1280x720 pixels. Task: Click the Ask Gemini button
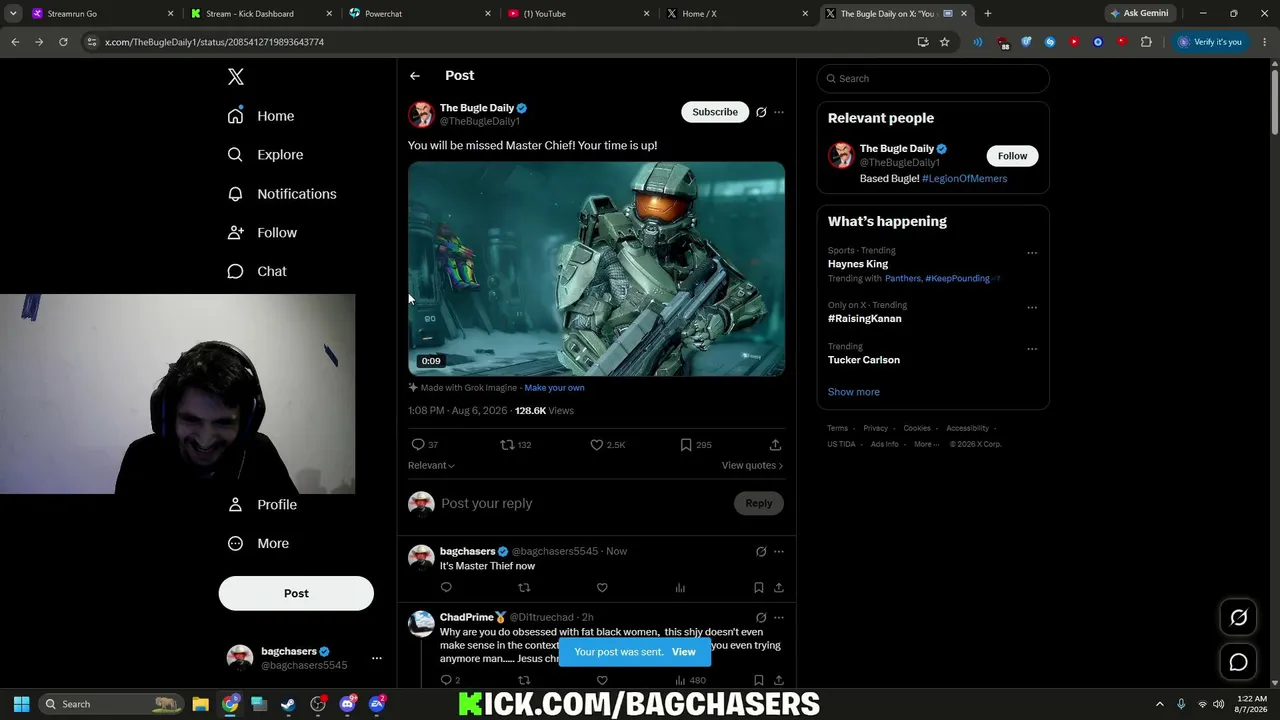tap(1139, 14)
